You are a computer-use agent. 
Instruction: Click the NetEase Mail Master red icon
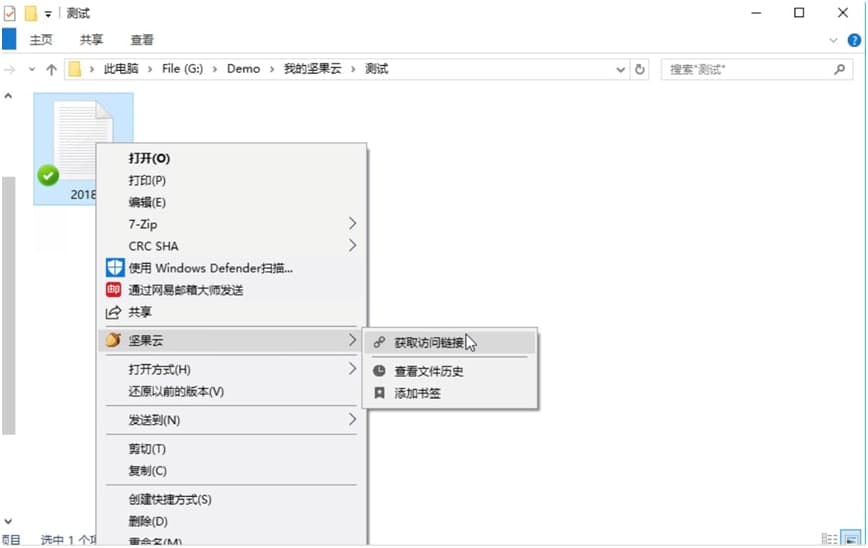pos(113,289)
